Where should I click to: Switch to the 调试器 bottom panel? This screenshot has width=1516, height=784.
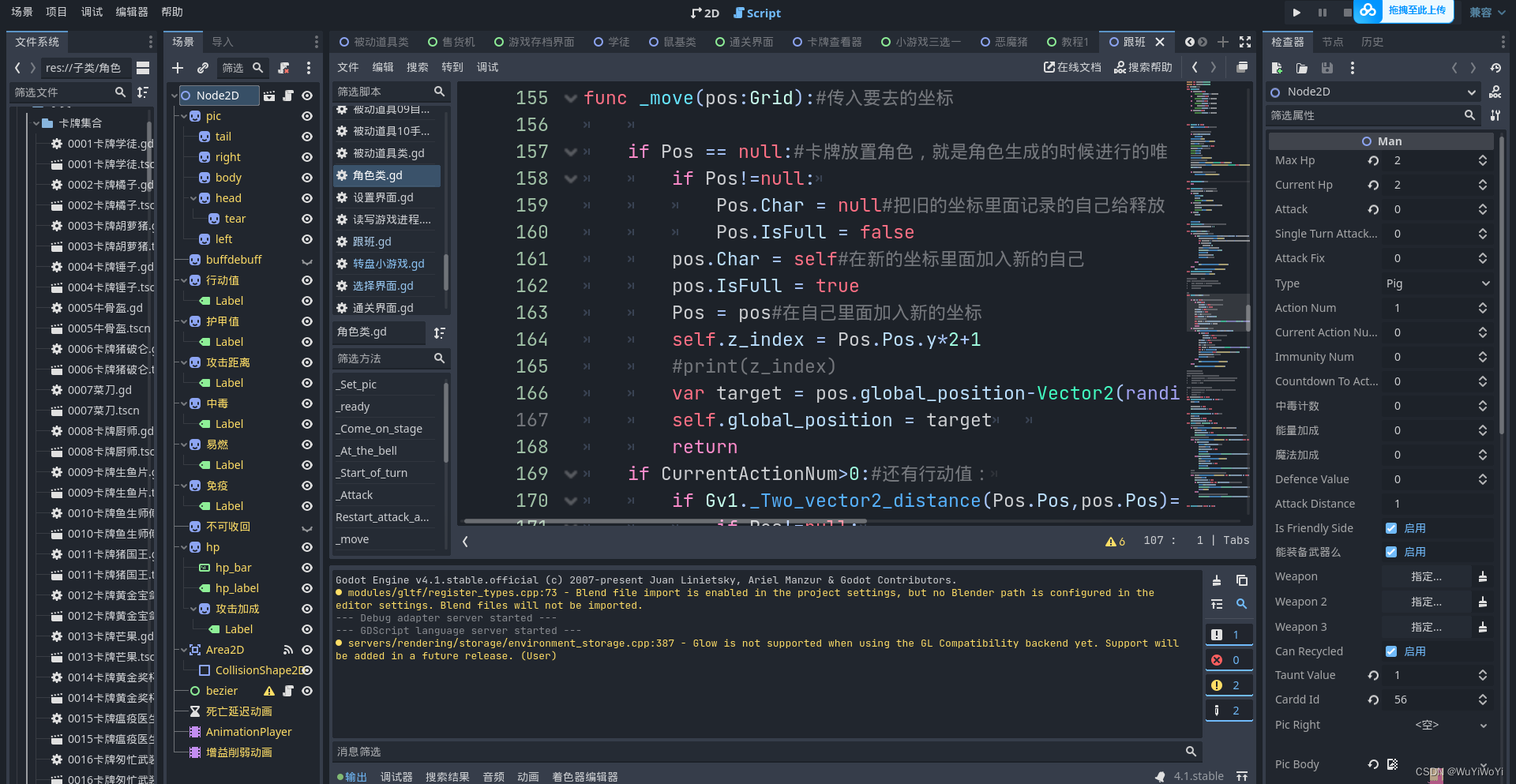point(396,777)
